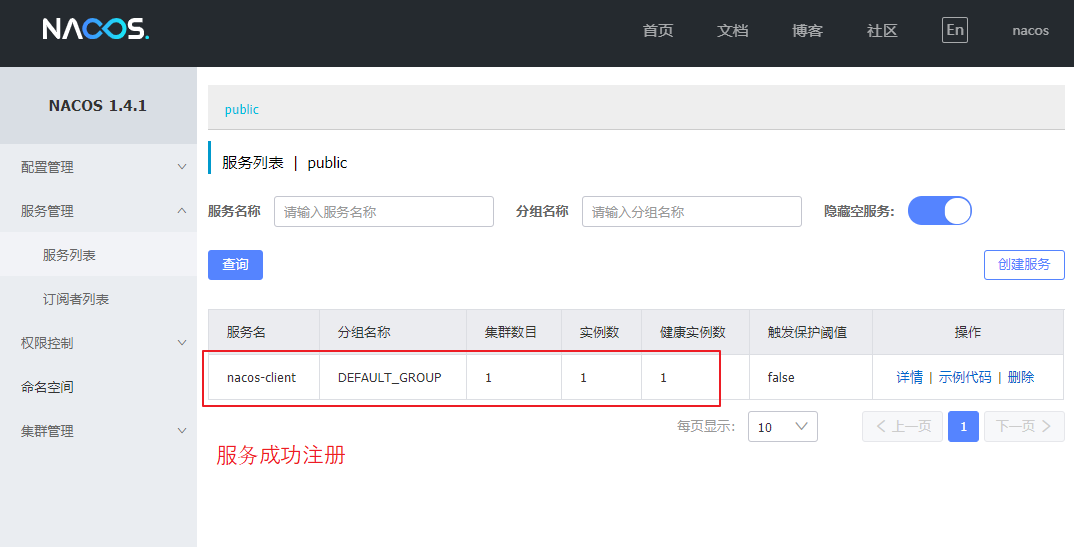Collapse the 服务管理 menu

[98, 211]
